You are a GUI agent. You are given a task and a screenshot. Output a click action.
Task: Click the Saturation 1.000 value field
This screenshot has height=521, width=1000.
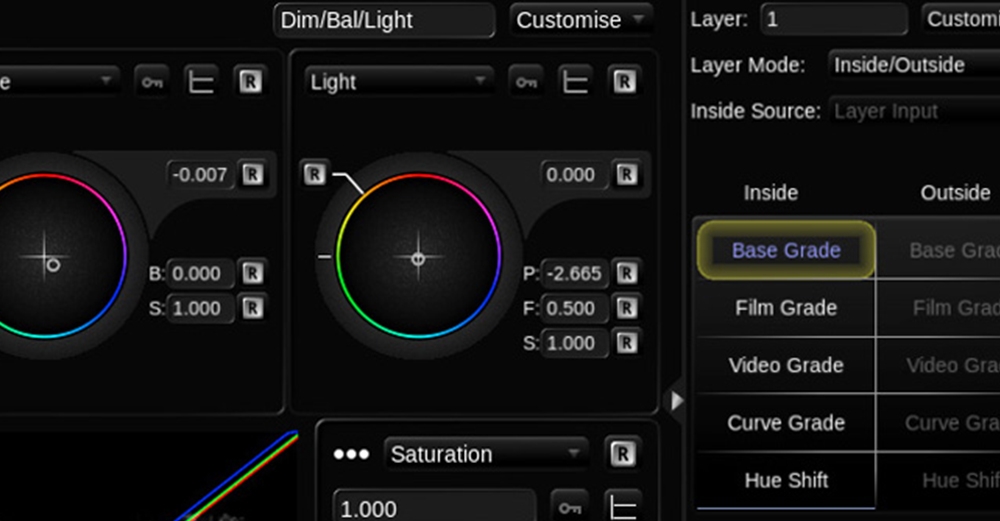click(434, 508)
